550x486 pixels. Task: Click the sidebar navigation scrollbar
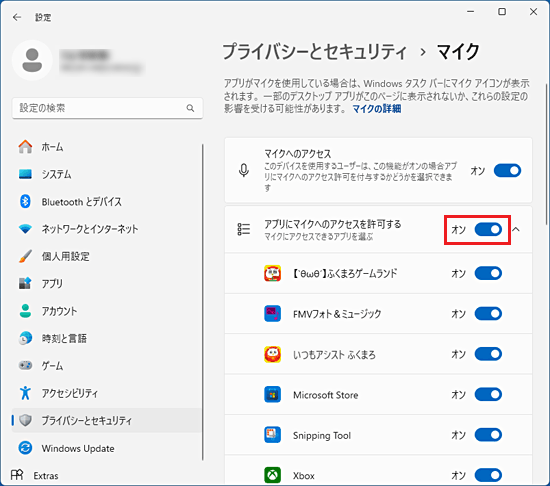click(x=203, y=302)
